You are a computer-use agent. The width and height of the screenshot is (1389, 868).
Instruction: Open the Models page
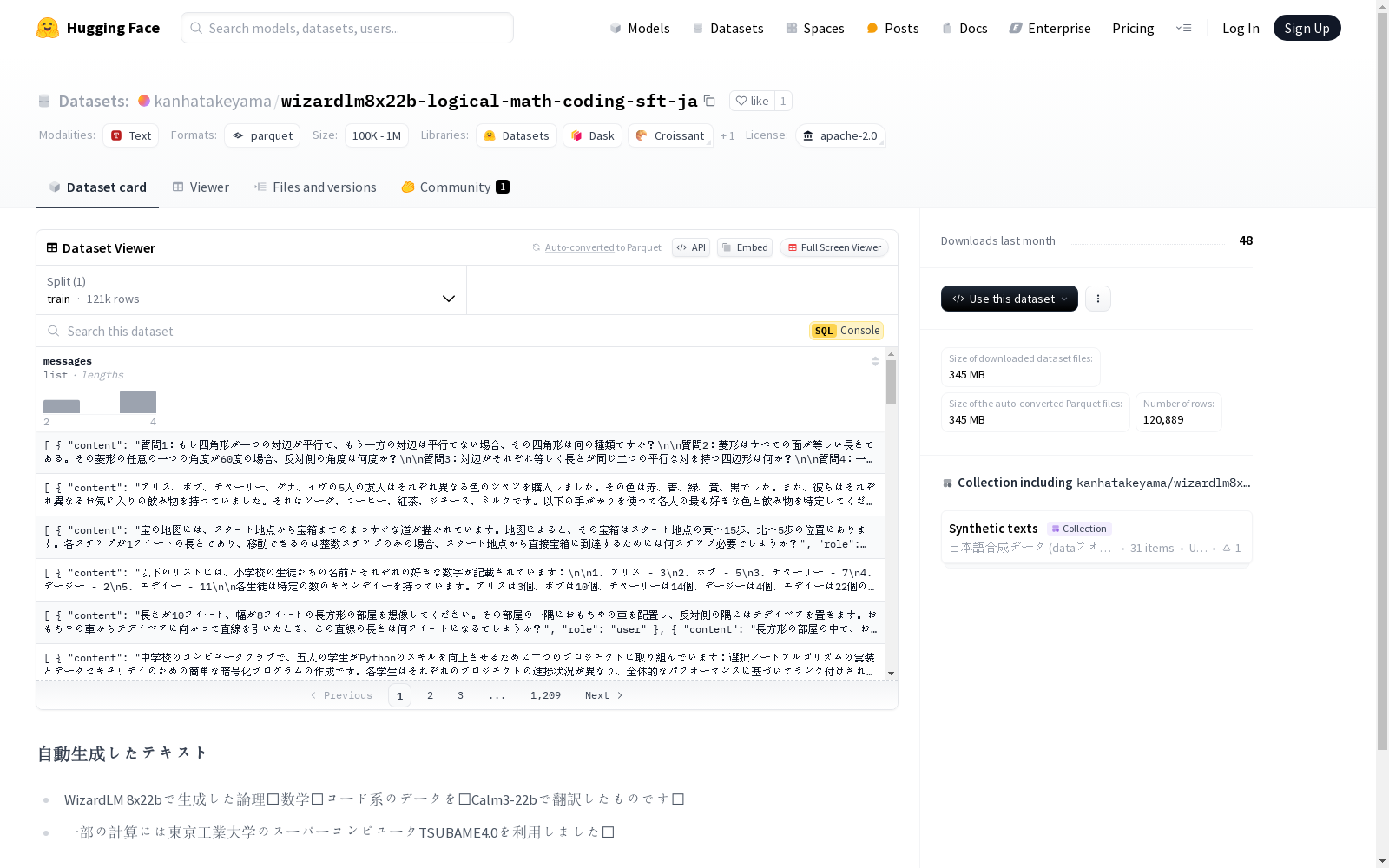point(640,28)
